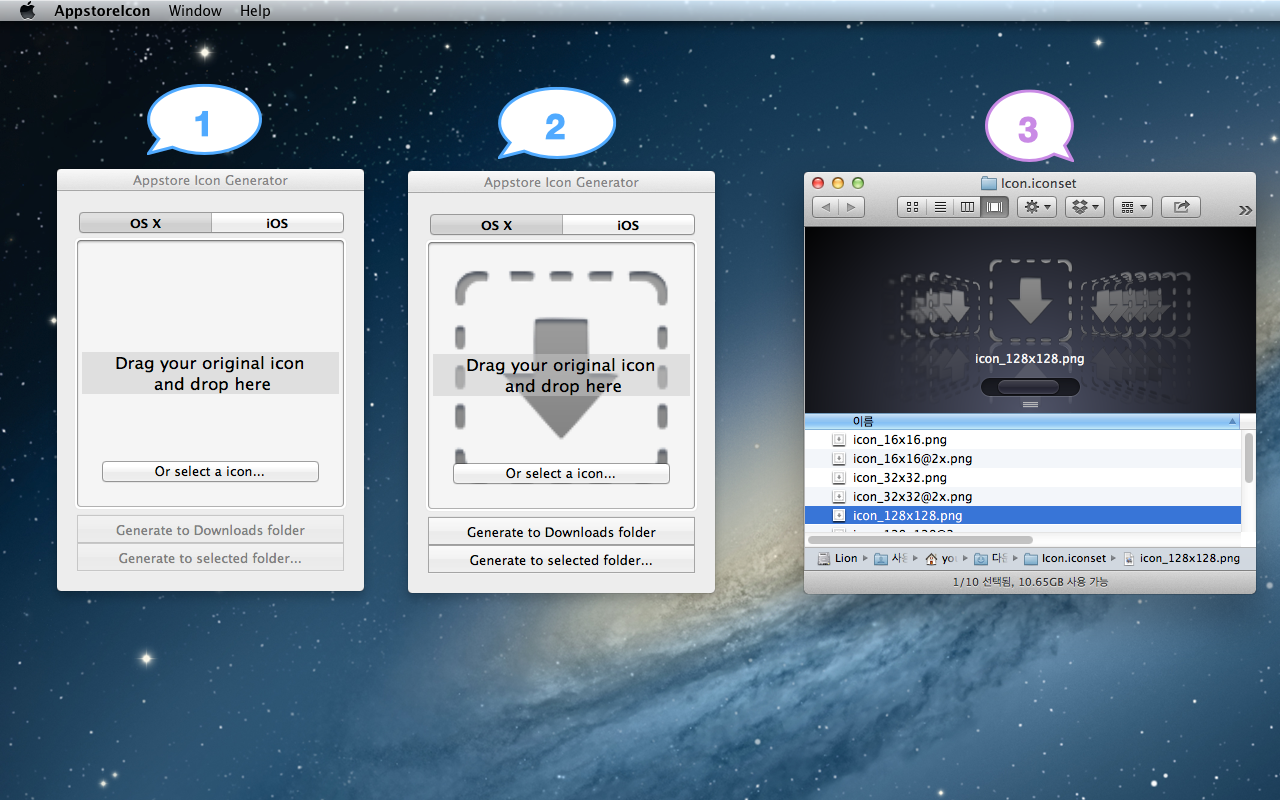Image resolution: width=1280 pixels, height=800 pixels.
Task: Select the file icon_16x16@2x.png
Action: (1022, 459)
